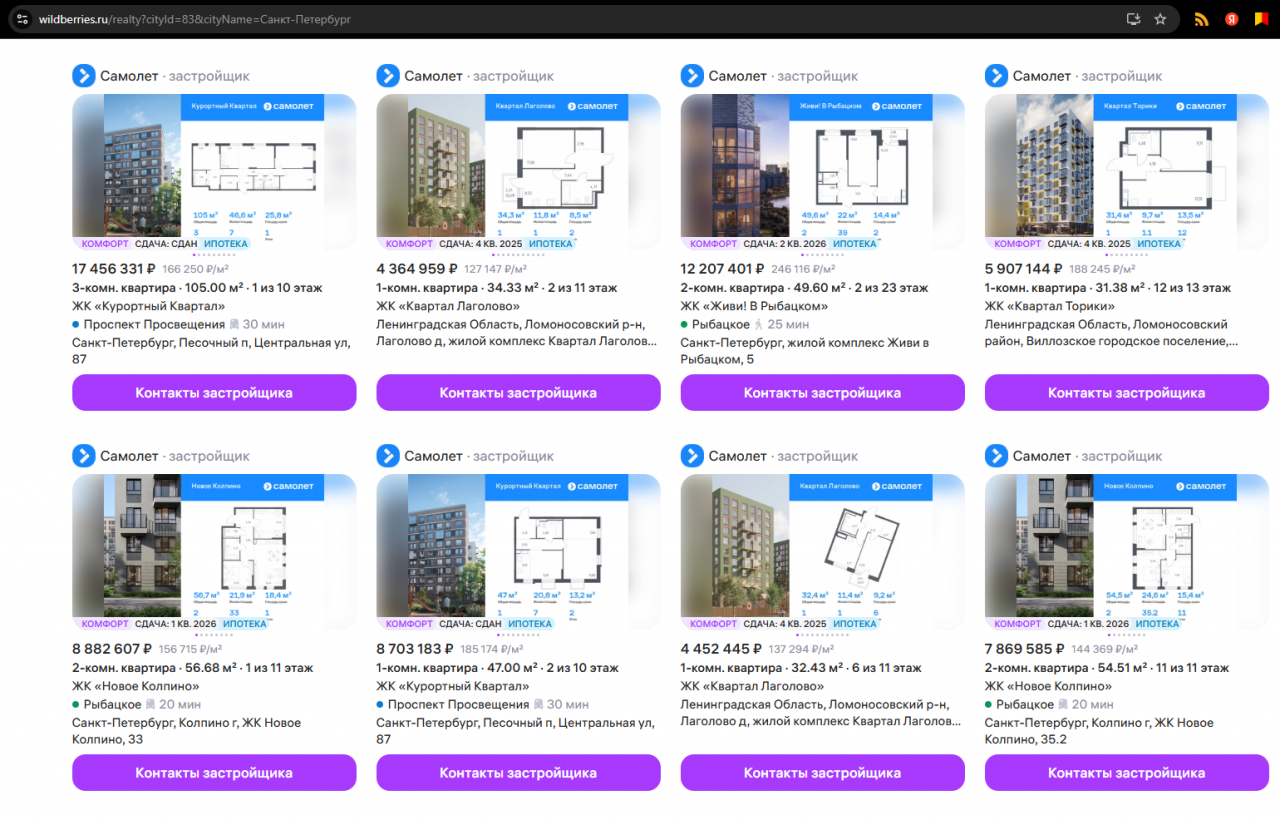The height and width of the screenshot is (820, 1280).
Task: Click Самолет logo above the 5 907 144 ₽ listing
Action: click(996, 76)
